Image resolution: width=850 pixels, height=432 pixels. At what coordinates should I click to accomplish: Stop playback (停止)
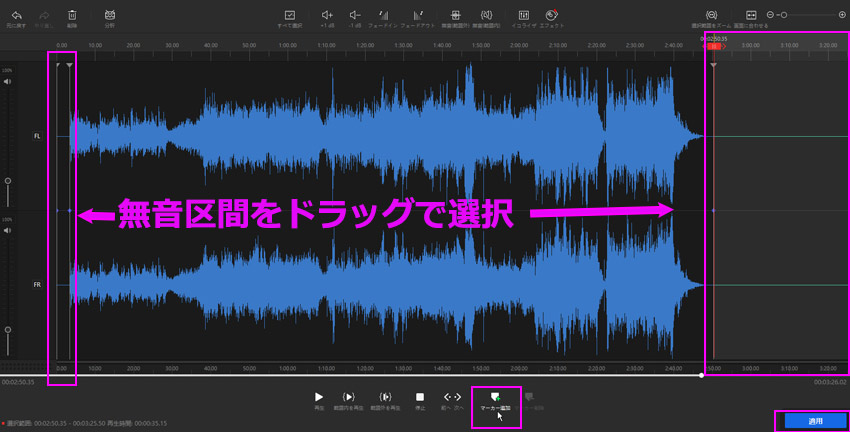pos(420,397)
